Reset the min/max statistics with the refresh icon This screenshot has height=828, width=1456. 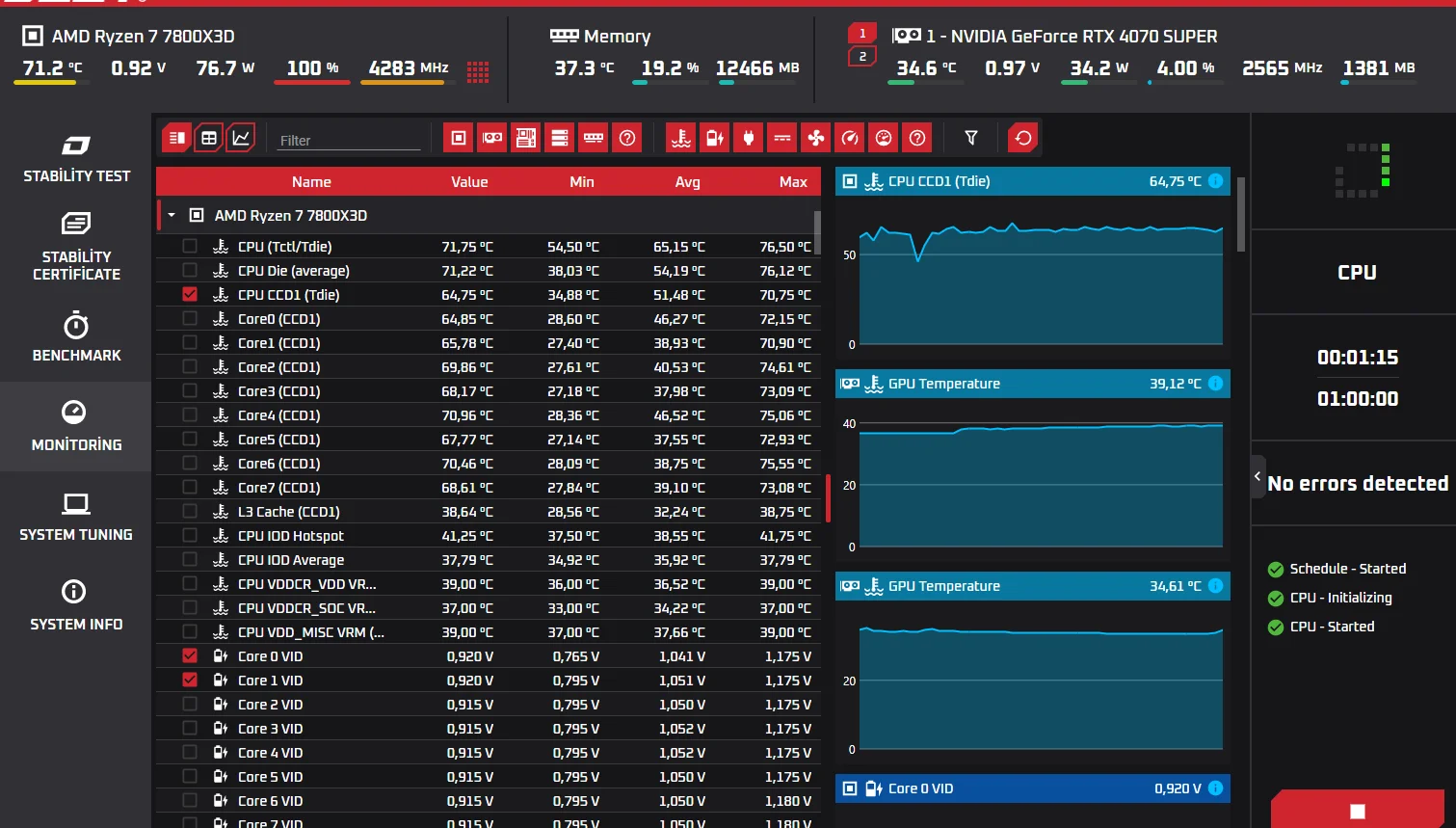[x=1023, y=138]
